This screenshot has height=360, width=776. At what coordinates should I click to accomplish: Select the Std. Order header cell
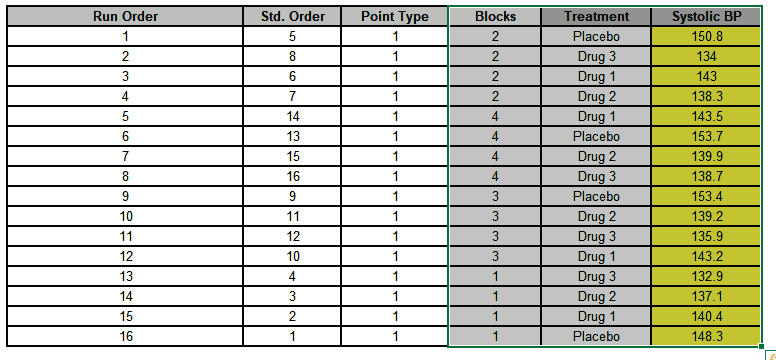292,16
